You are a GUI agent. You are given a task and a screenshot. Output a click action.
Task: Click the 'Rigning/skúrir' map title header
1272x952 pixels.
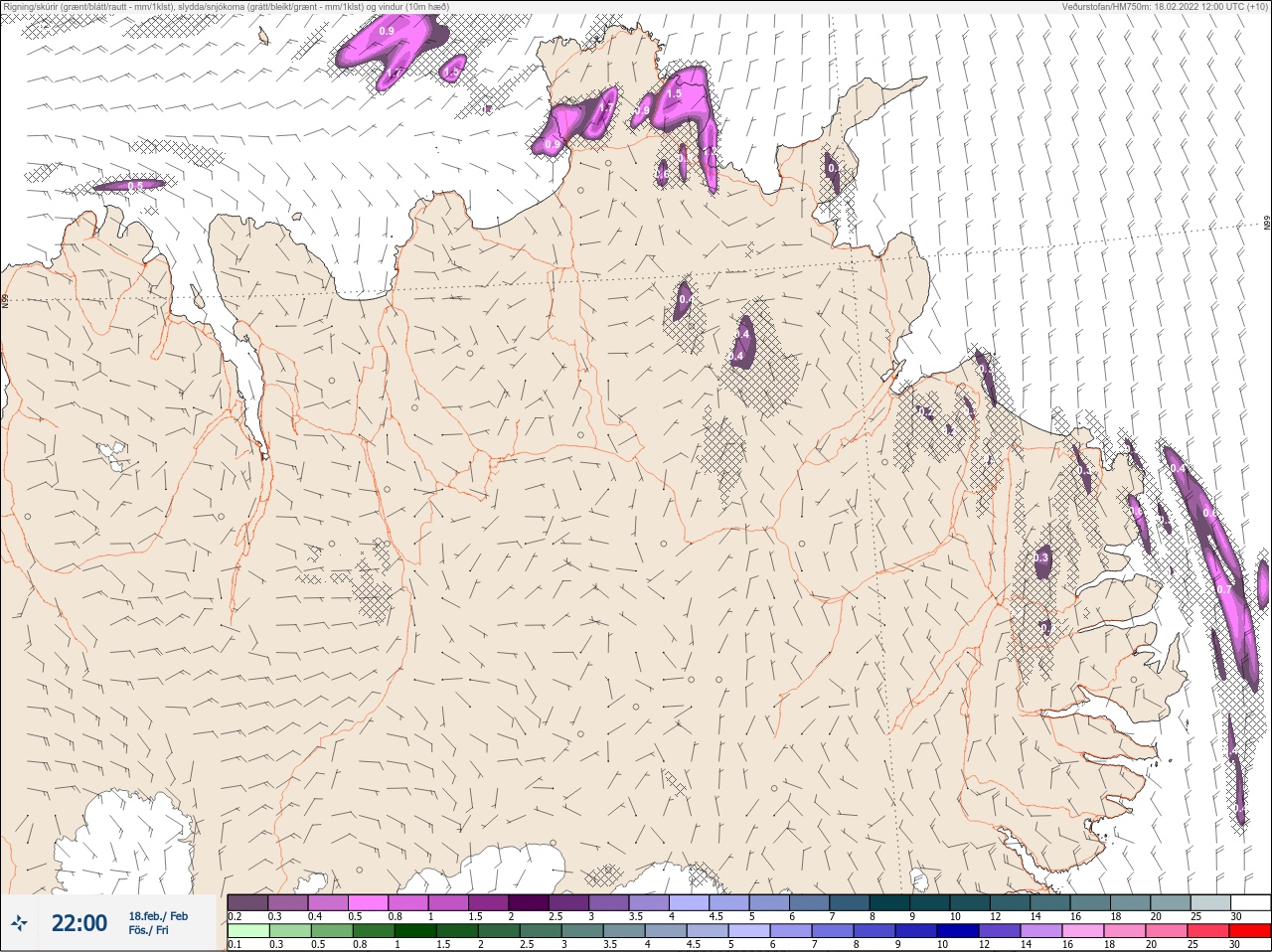[226, 7]
